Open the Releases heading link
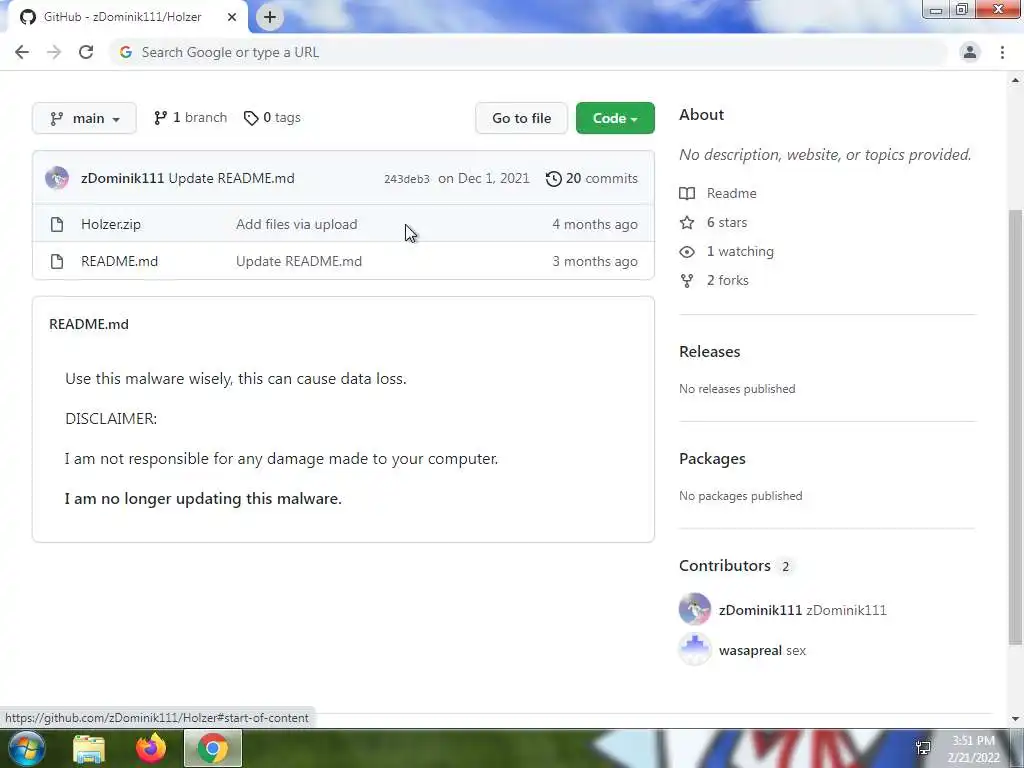This screenshot has height=768, width=1024. pyautogui.click(x=709, y=351)
